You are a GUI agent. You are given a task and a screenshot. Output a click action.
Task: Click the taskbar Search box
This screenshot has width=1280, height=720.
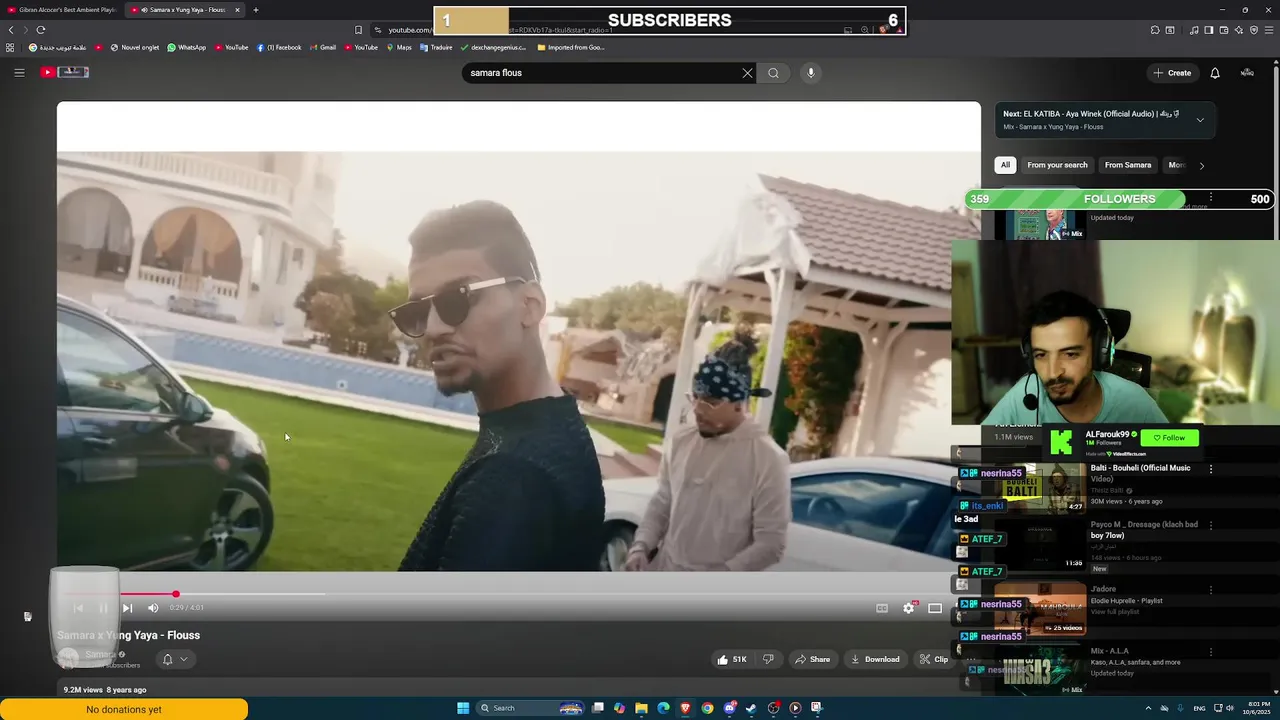(530, 708)
